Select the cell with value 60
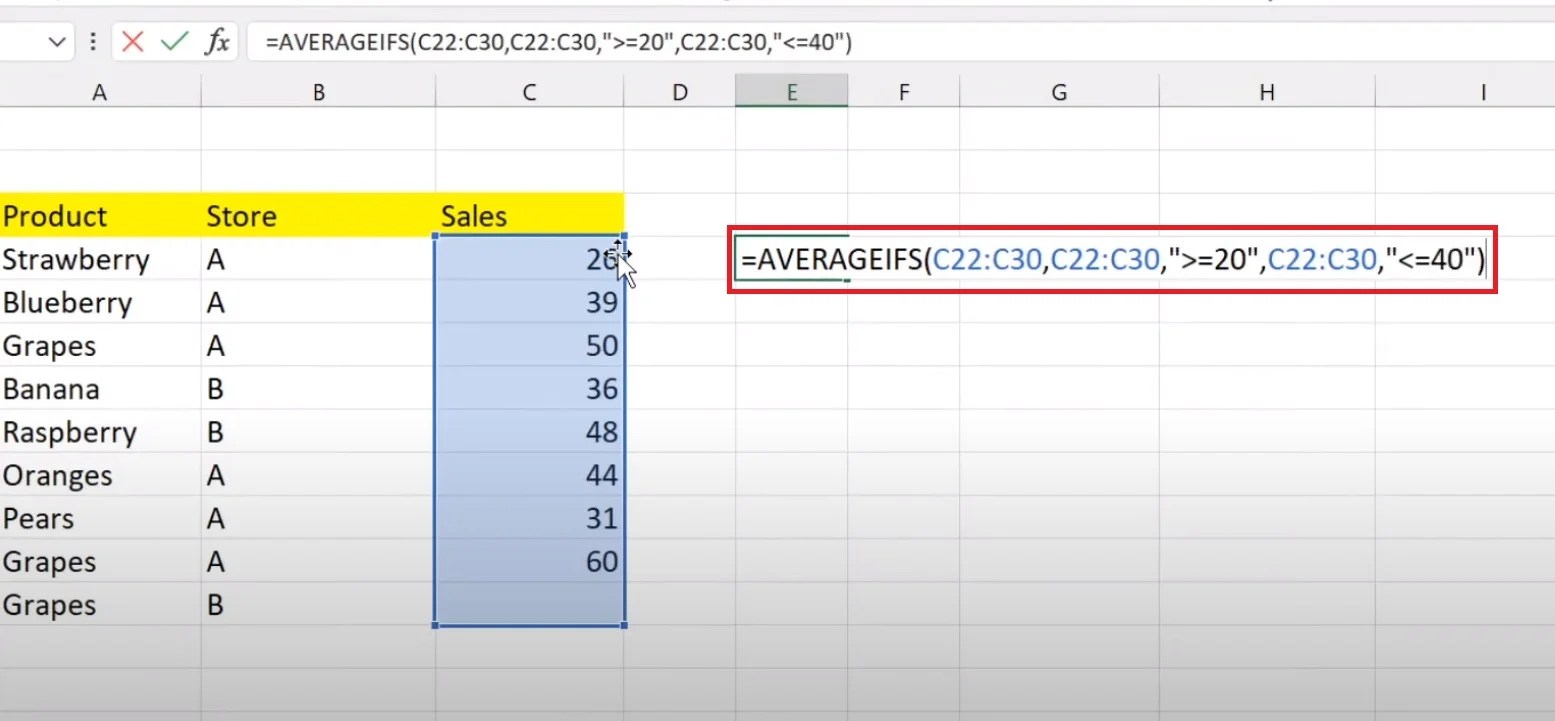 tap(528, 561)
